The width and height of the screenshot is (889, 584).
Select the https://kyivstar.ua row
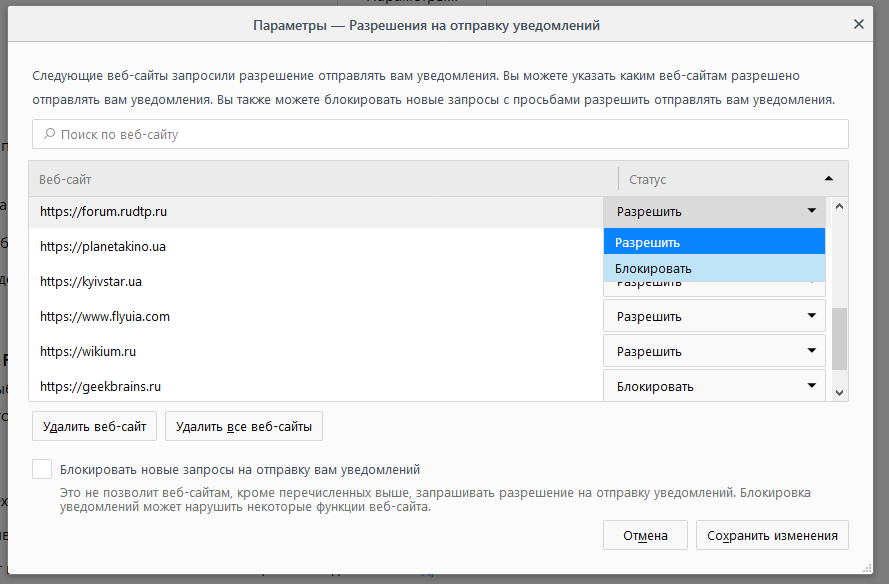click(316, 282)
